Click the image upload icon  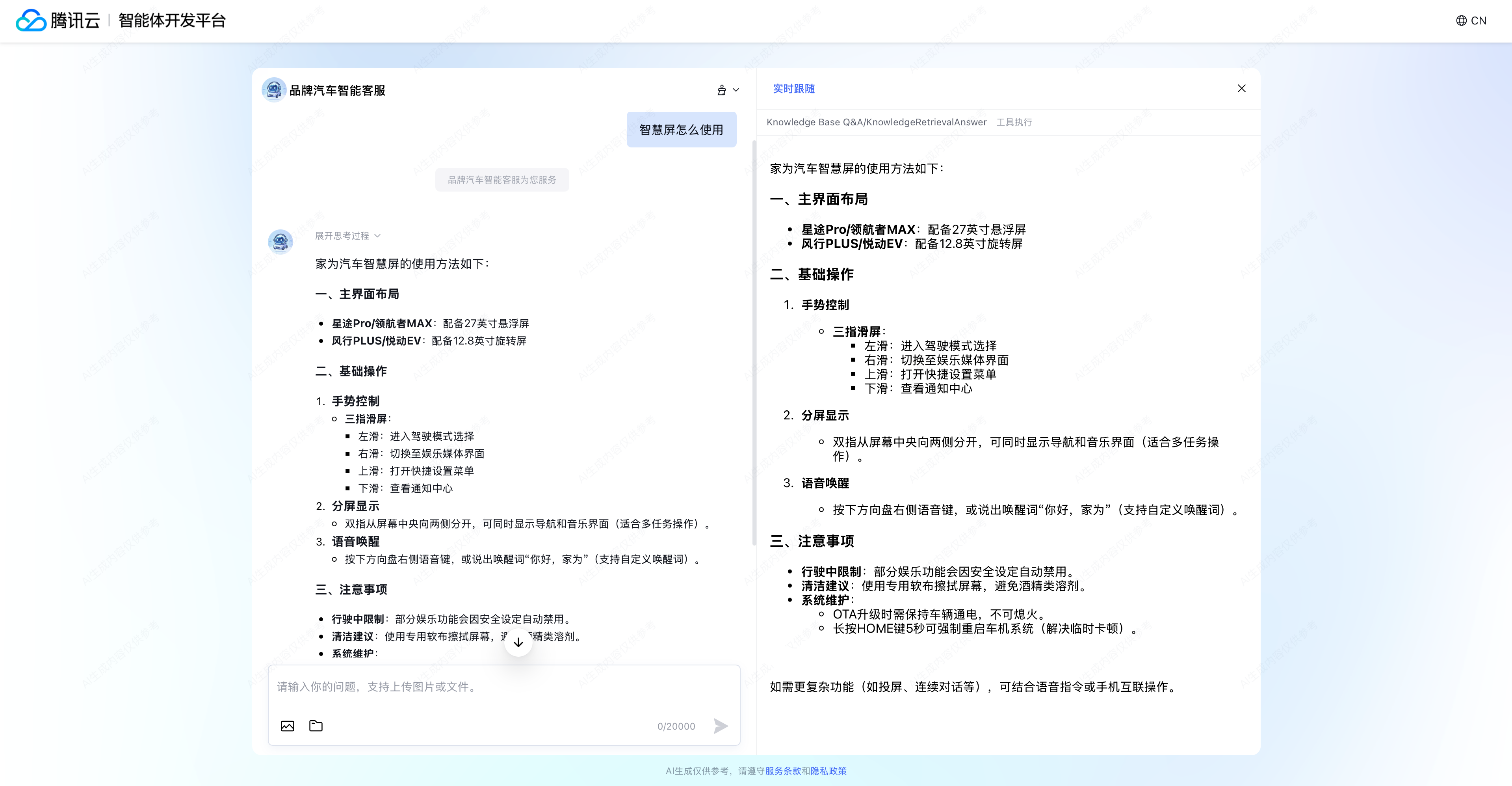click(288, 726)
